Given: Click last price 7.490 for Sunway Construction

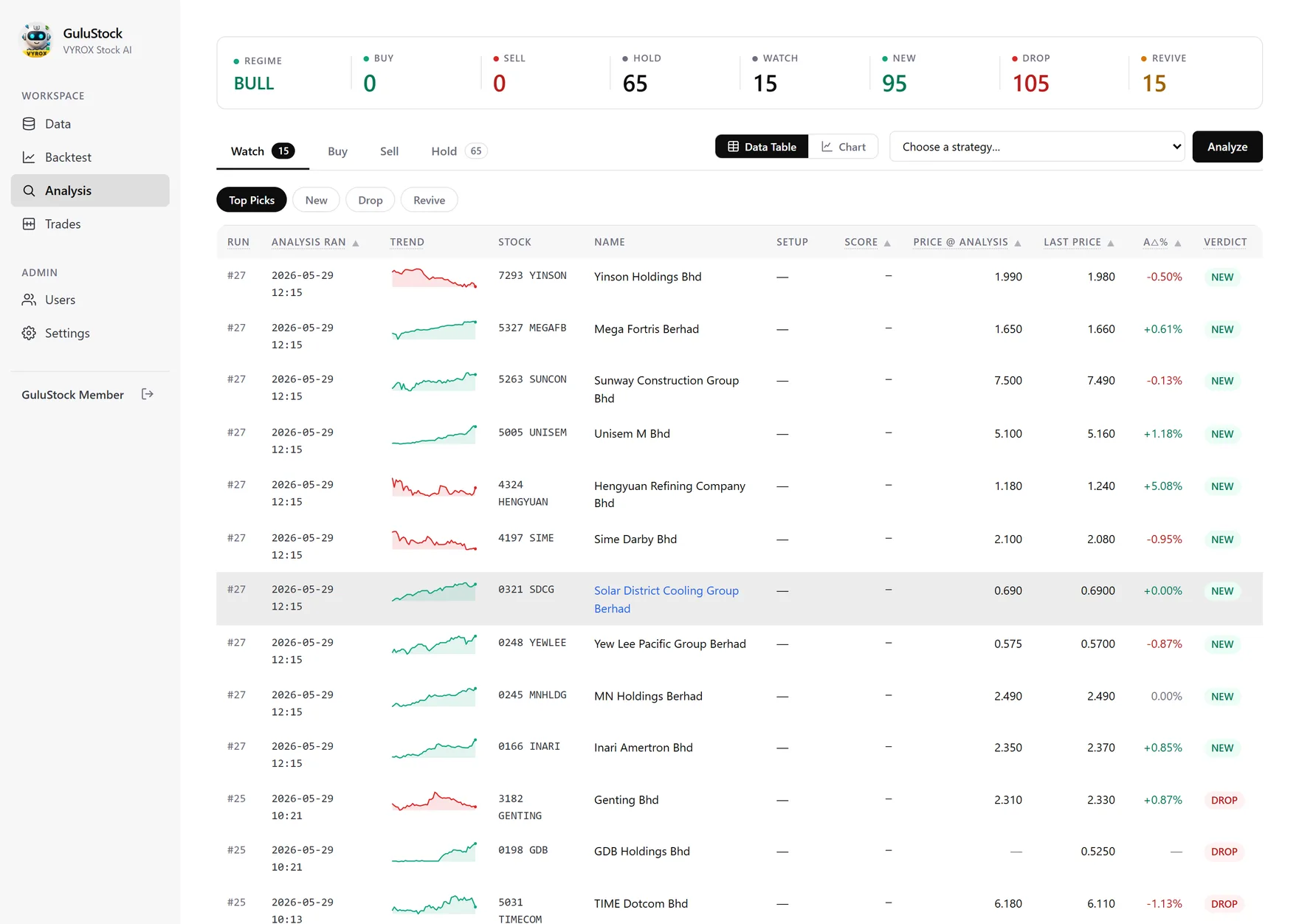Looking at the screenshot, I should pos(1100,381).
